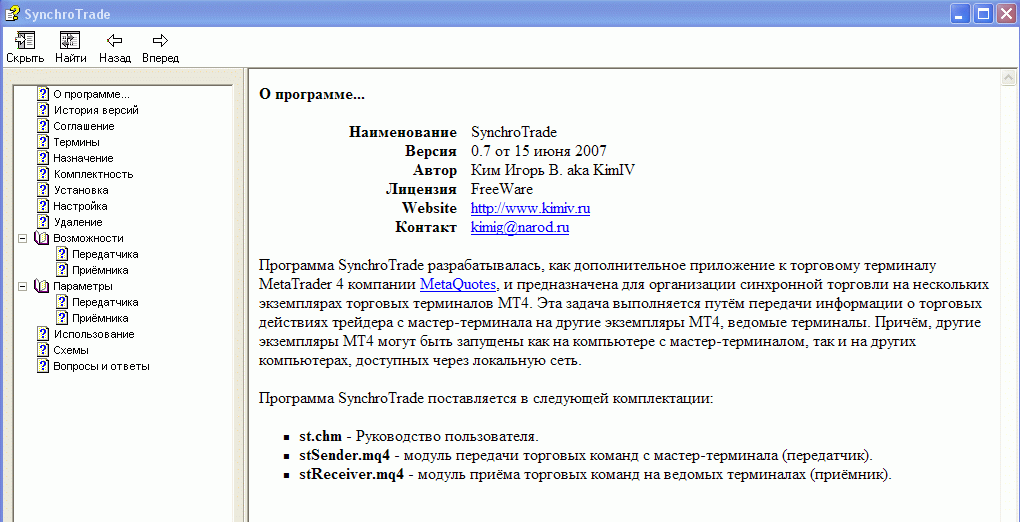Image resolution: width=1020 pixels, height=522 pixels.
Task: Click the FreeWare license value
Action: [x=502, y=189]
